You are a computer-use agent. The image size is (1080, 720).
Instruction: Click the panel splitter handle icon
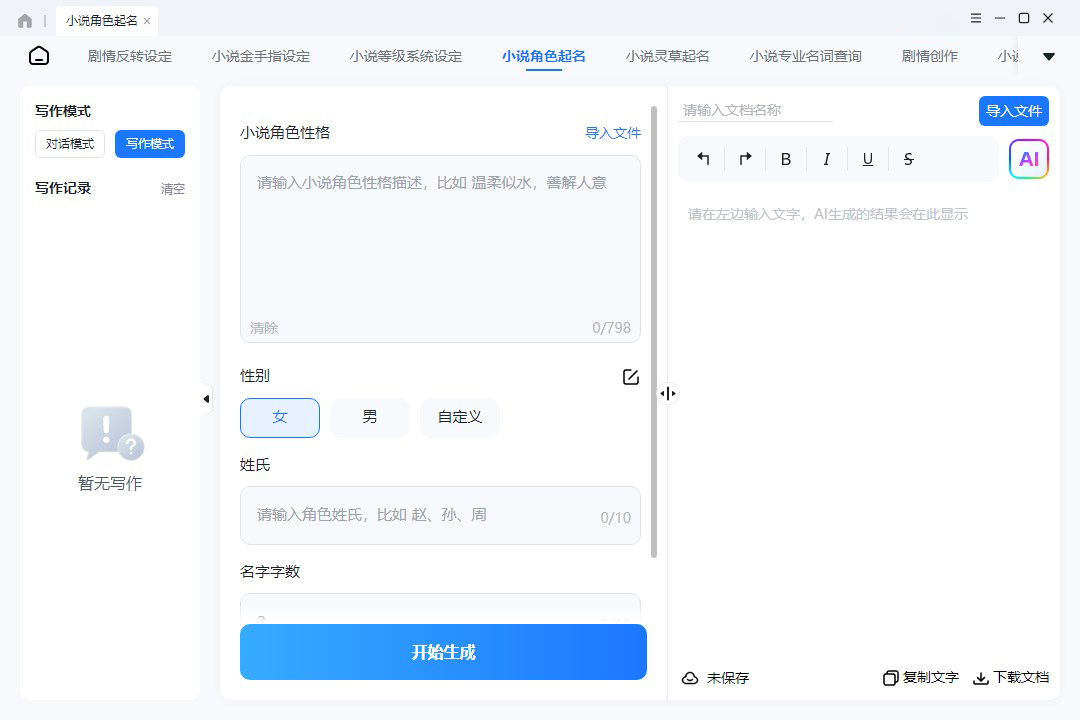667,393
